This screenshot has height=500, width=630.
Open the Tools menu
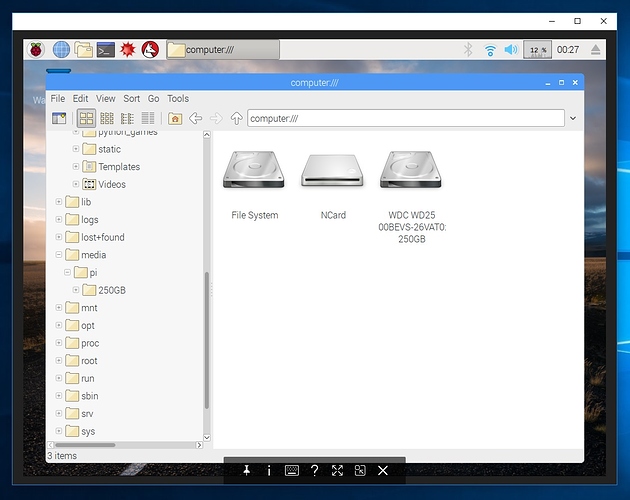(x=178, y=98)
